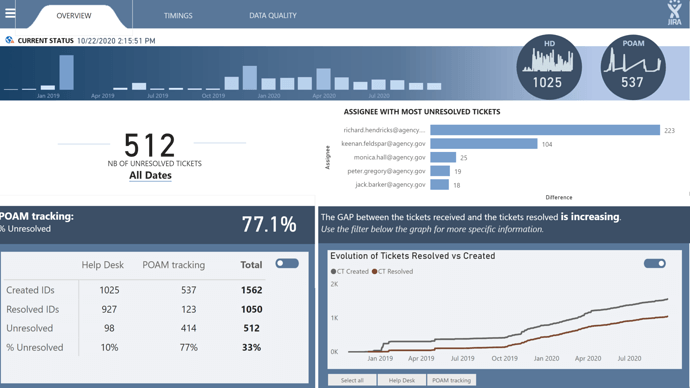Viewport: 690px width, 388px height.
Task: Click the CT Created legend marker
Action: [x=334, y=271]
